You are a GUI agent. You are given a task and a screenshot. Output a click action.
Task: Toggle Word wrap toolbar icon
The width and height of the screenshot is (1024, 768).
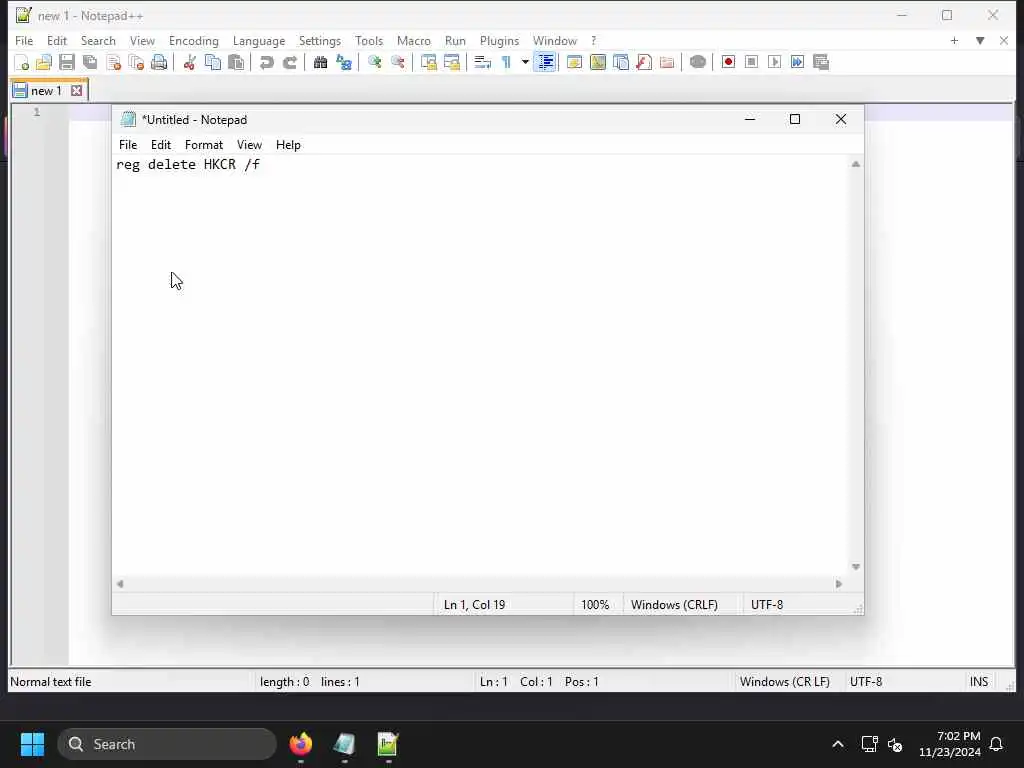coord(483,63)
